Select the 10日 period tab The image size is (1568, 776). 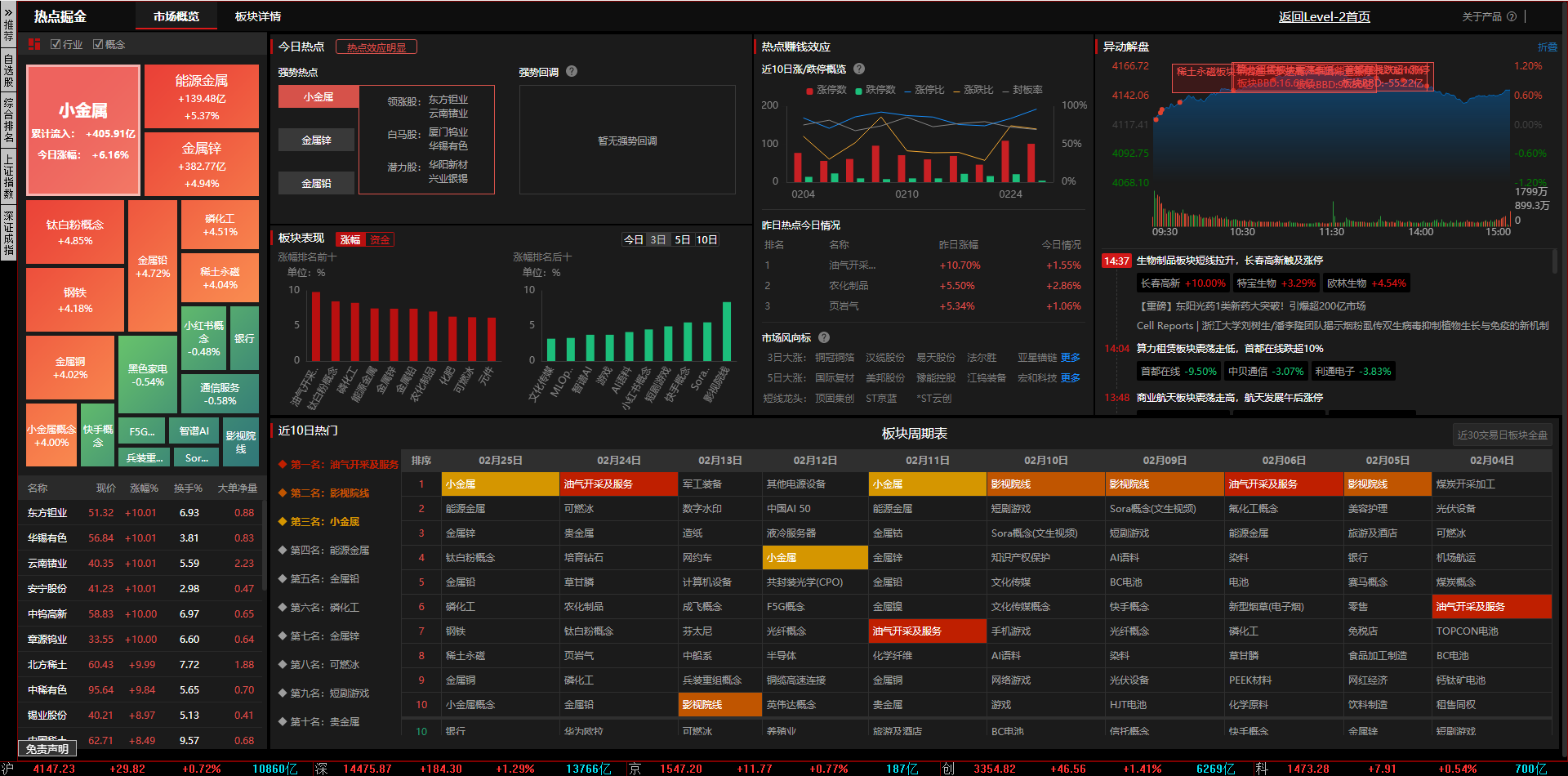click(x=706, y=239)
